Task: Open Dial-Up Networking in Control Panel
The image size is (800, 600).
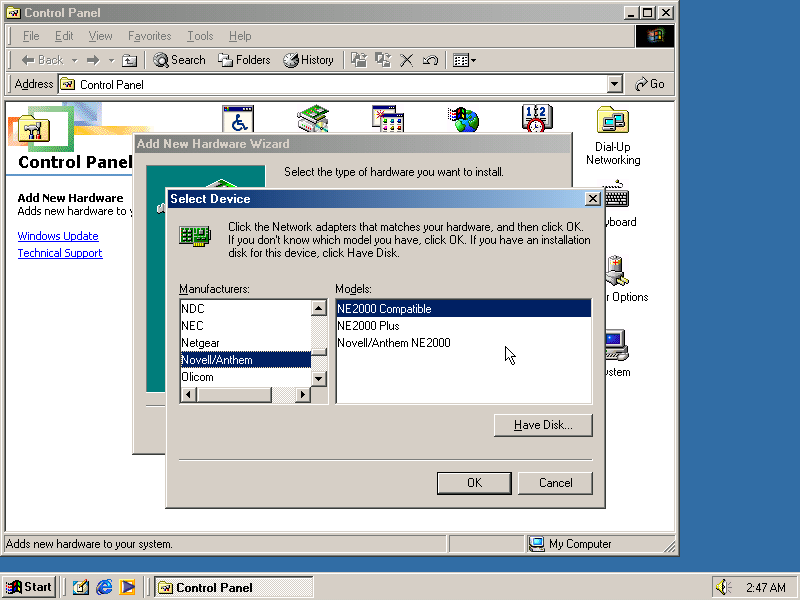Action: [x=612, y=118]
